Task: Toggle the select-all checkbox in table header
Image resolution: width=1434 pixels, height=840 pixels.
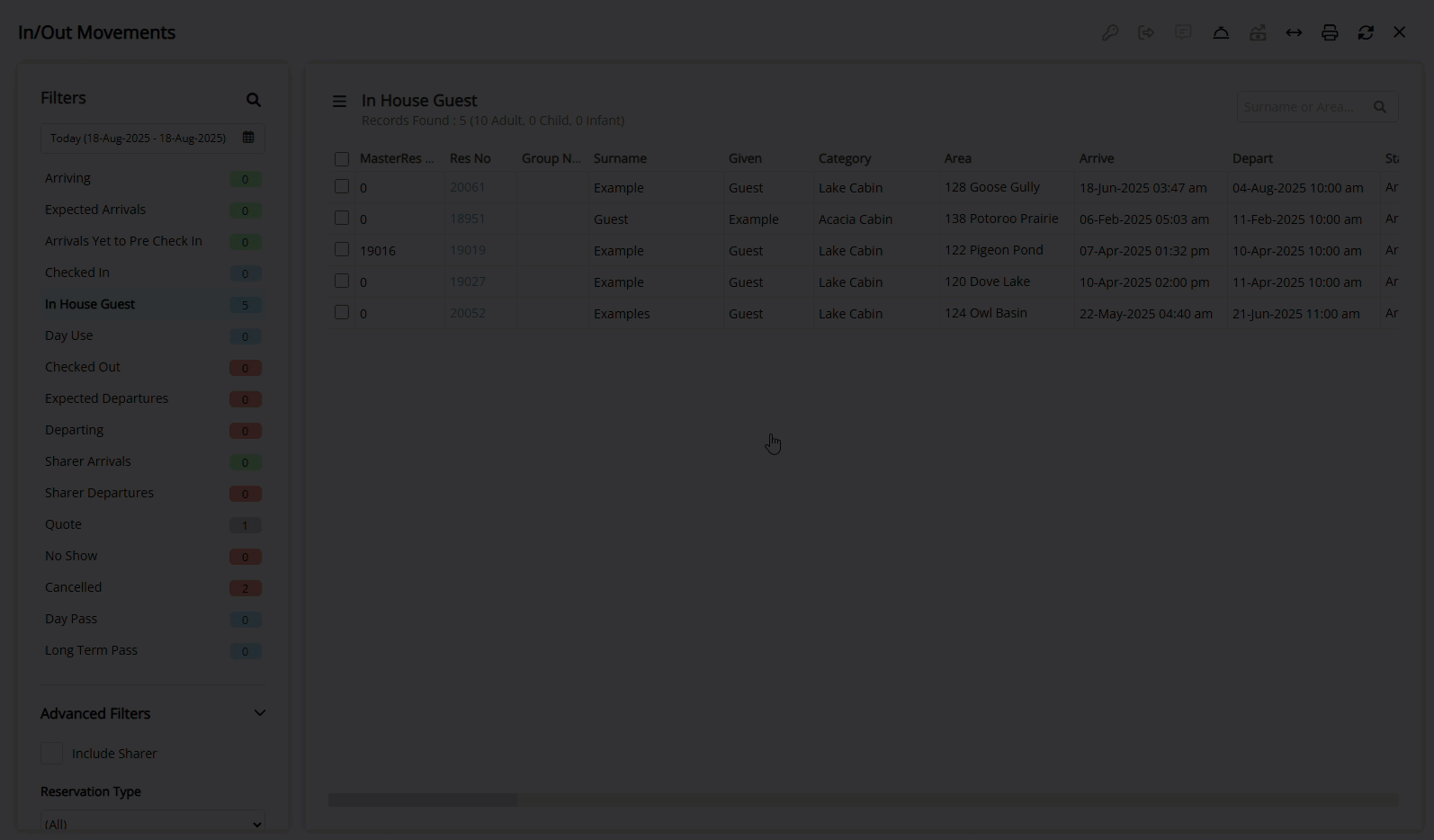Action: [342, 159]
